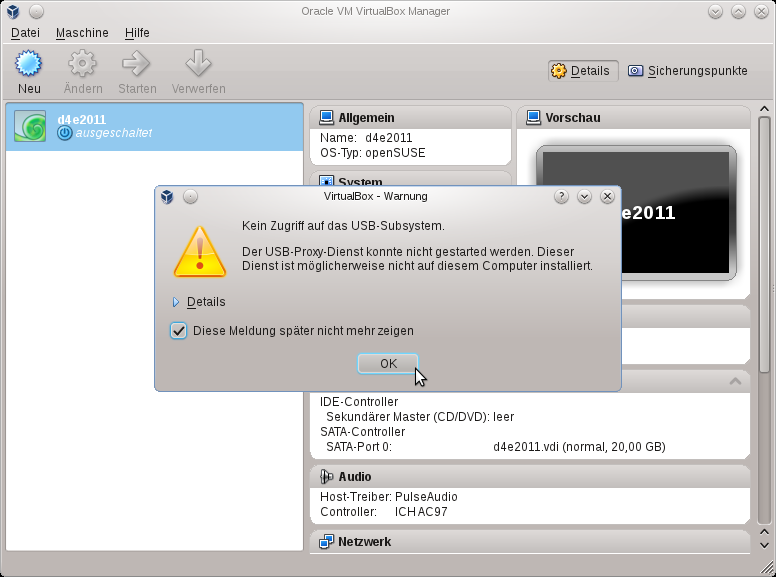Click the details pane vertical scrollbar handle
This screenshot has height=577, width=776.
[x=764, y=244]
